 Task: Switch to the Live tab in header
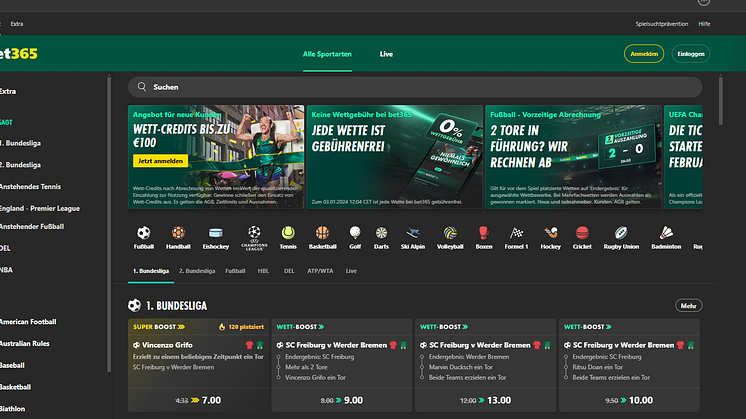point(386,54)
